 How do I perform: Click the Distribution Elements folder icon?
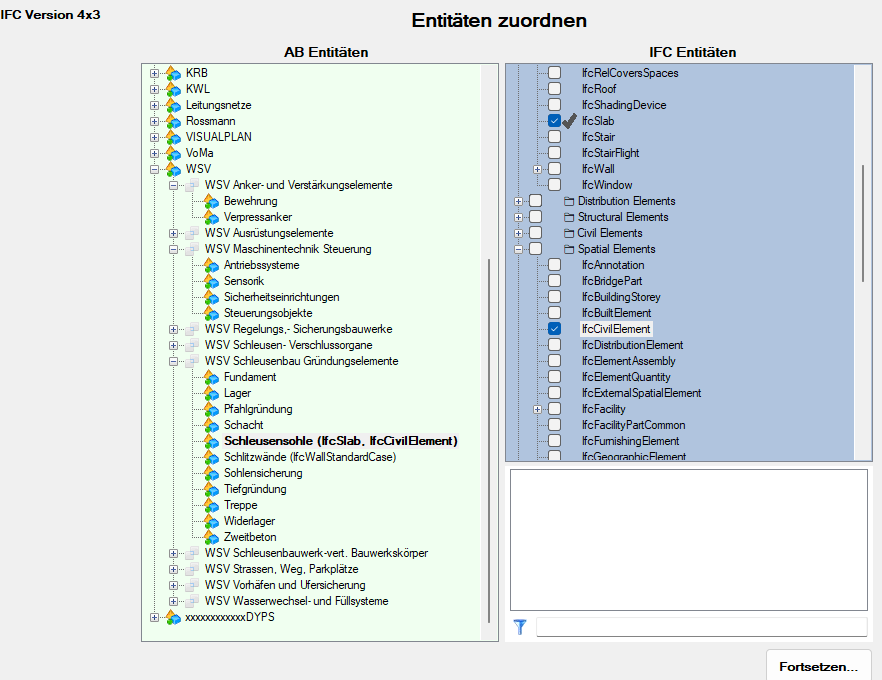(x=569, y=201)
